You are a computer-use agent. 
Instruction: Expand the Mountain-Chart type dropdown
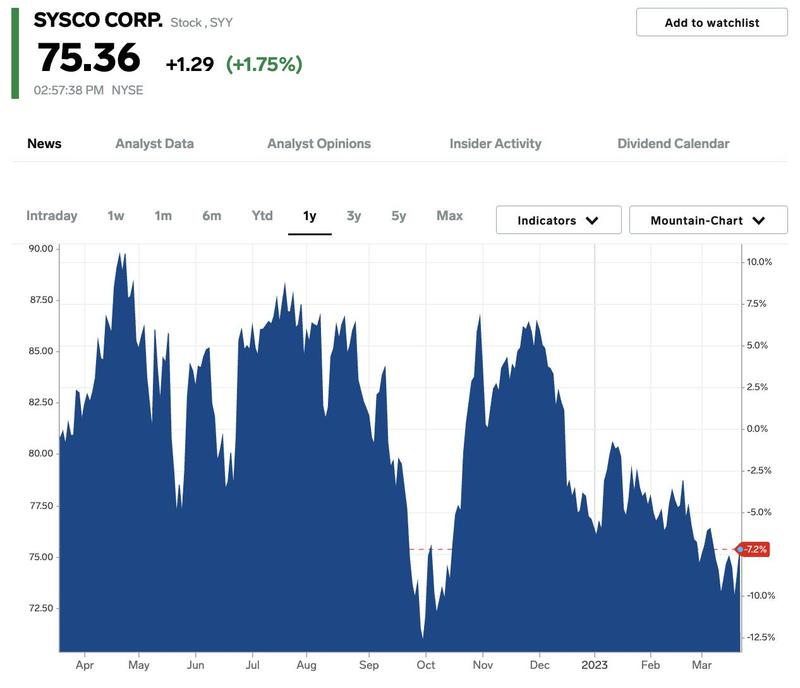point(708,220)
